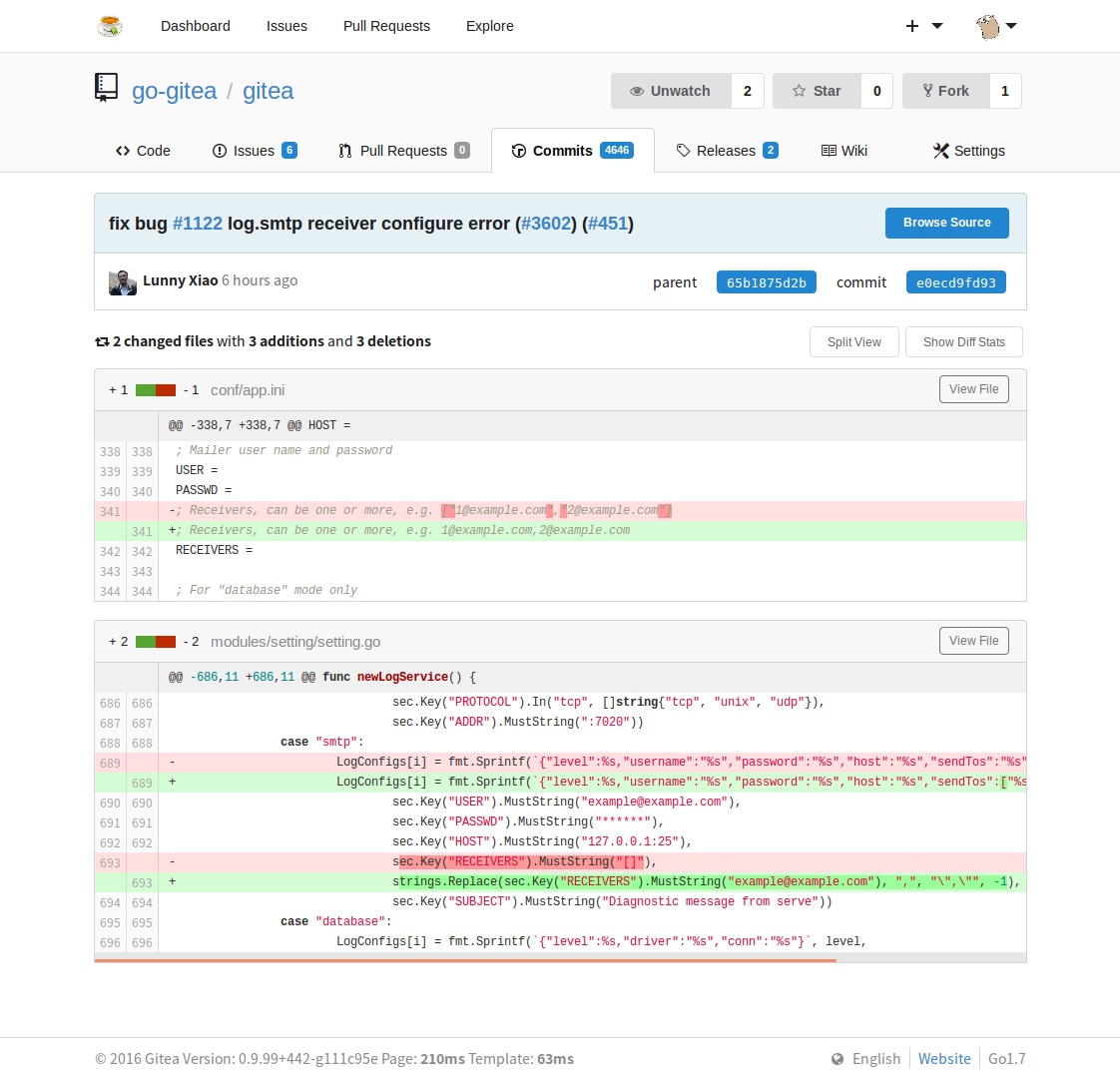Switch to the repository Issues tab

255,151
